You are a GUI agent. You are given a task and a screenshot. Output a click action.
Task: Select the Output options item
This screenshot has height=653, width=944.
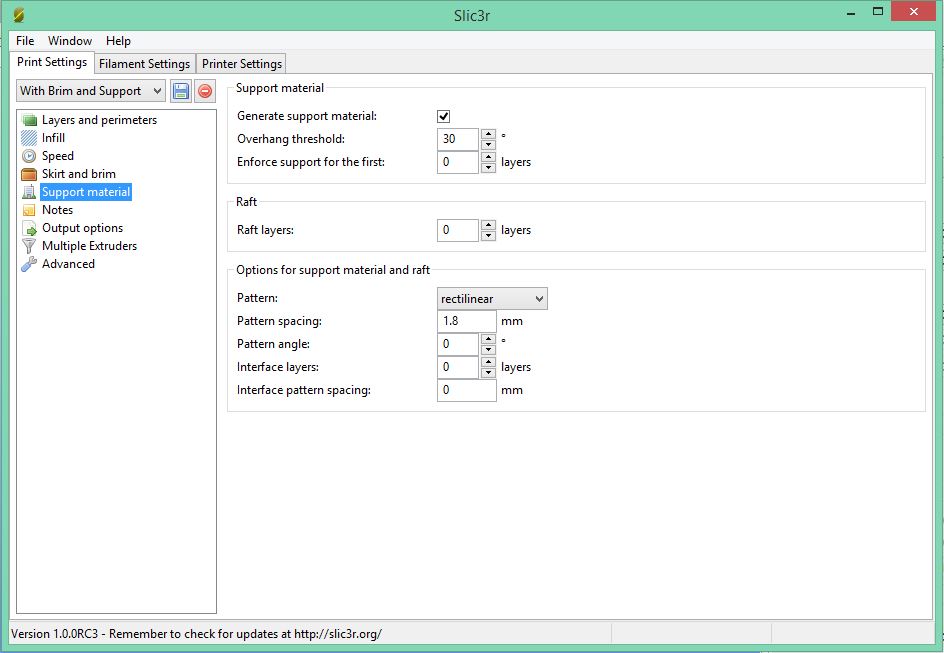click(x=82, y=228)
